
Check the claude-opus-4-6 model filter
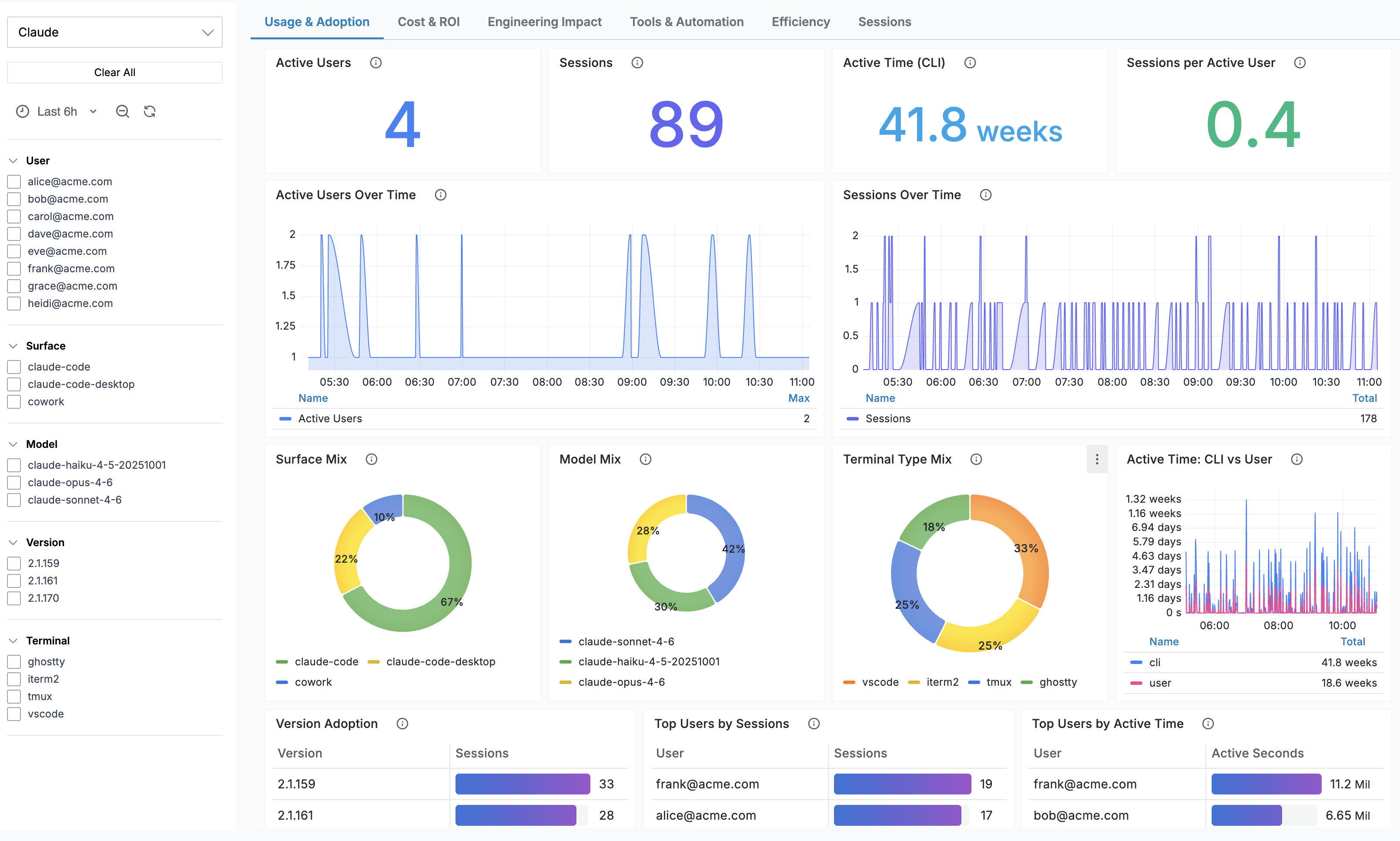point(14,483)
